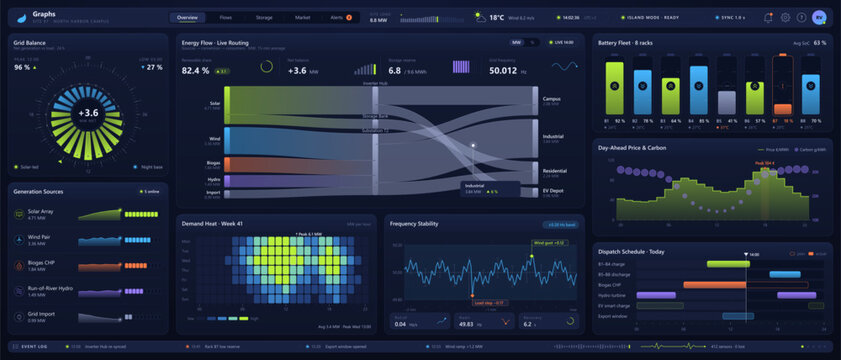Click the charge icon on battery rack B1
The height and width of the screenshot is (360, 841).
coord(615,86)
